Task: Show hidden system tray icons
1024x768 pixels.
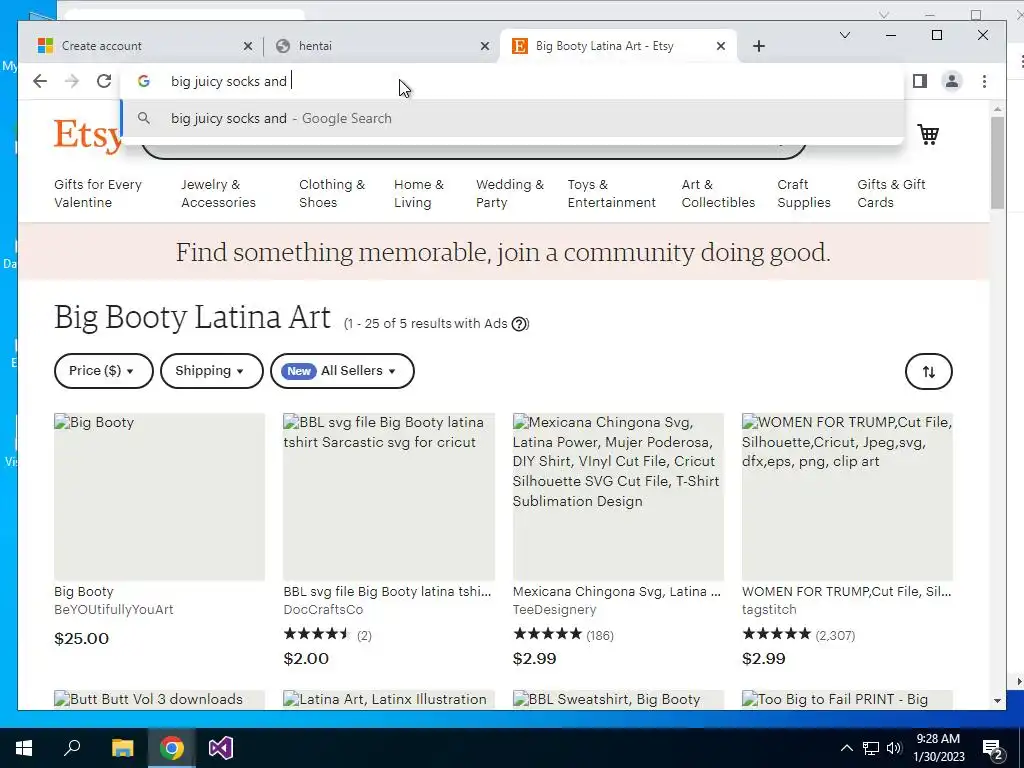Action: [846, 748]
